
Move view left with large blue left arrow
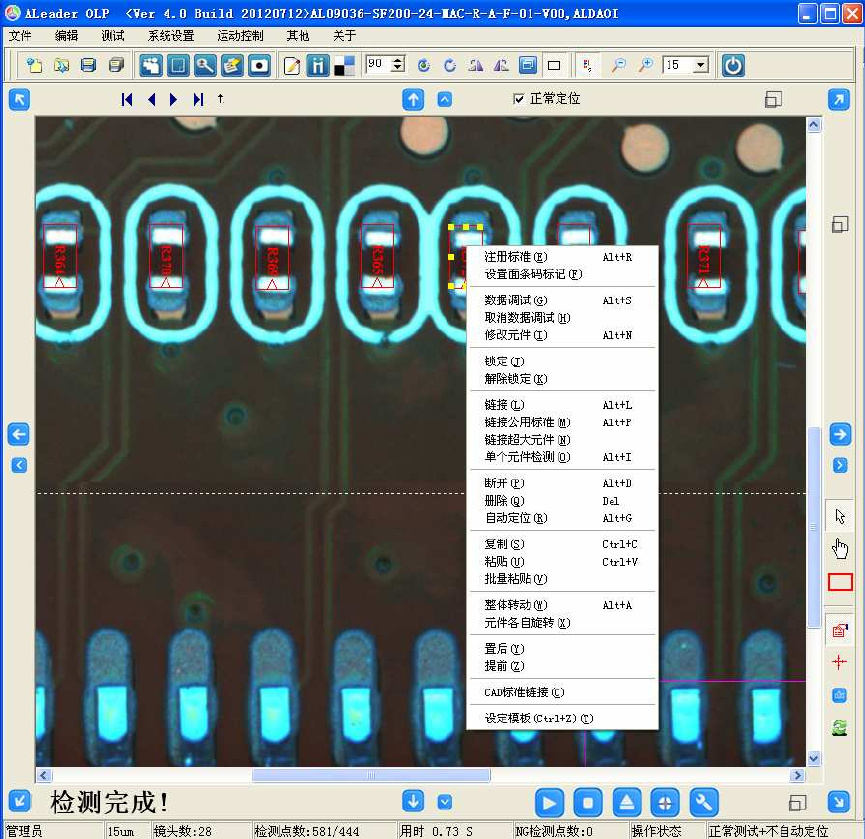pyautogui.click(x=19, y=435)
